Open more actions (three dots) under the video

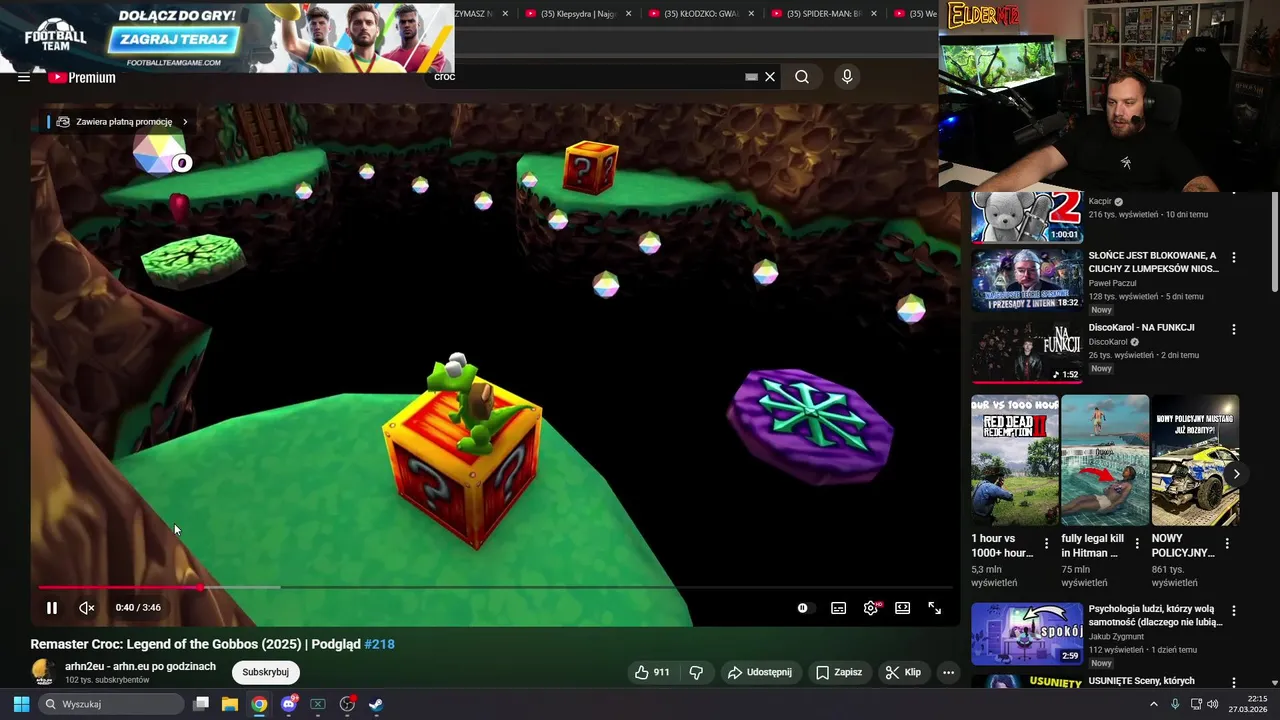[x=949, y=672]
